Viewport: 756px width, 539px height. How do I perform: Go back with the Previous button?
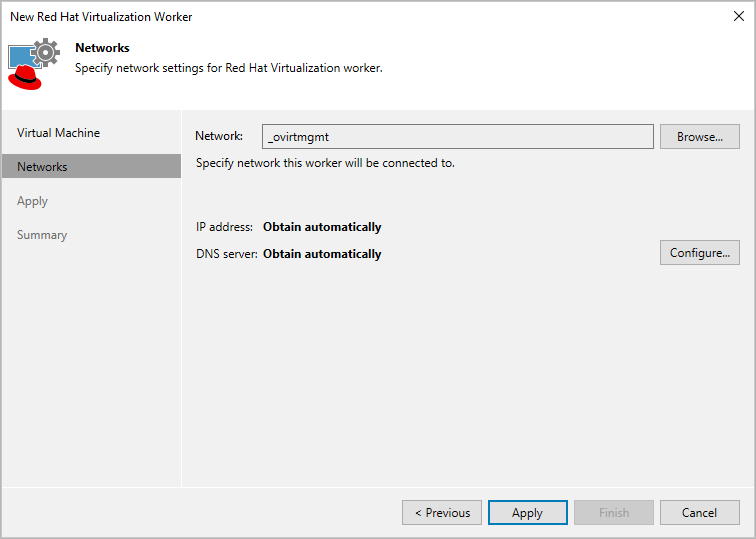tap(442, 512)
